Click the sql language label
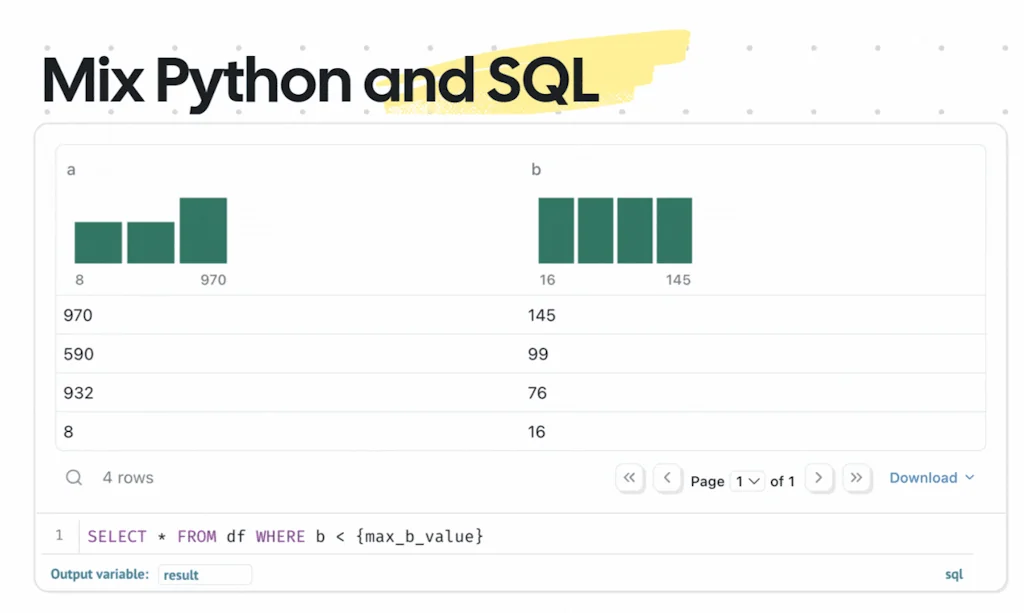This screenshot has width=1024, height=613. tap(953, 575)
